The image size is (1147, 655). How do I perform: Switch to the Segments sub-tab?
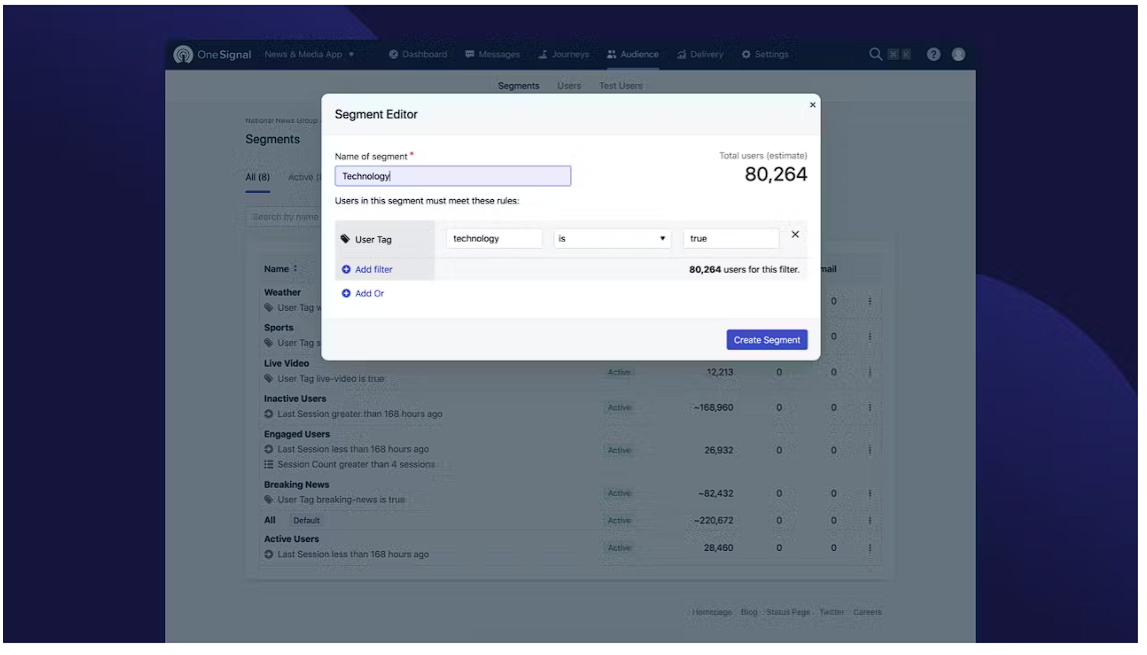(521, 86)
